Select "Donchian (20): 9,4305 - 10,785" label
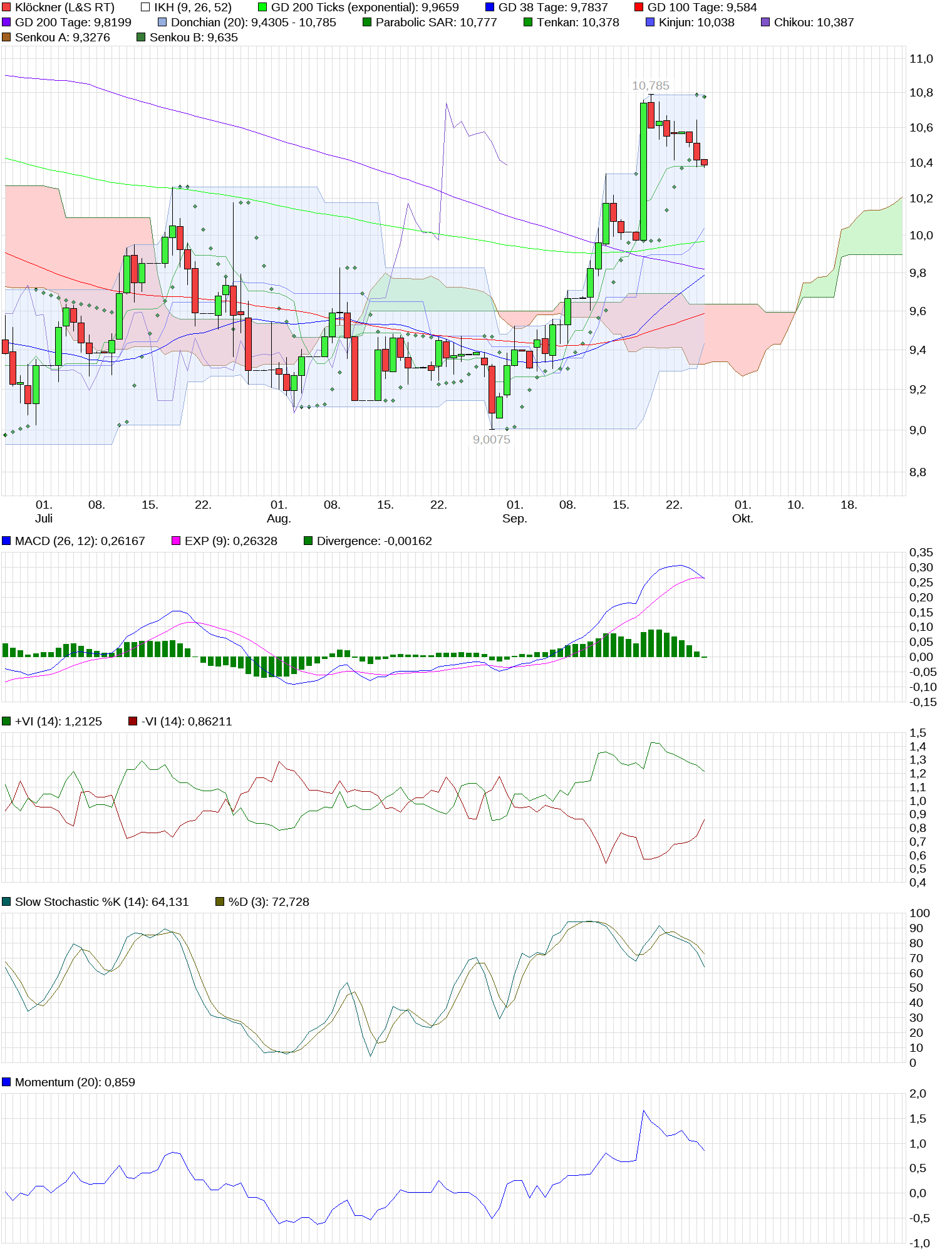Screen dimensions: 952x1256 [254, 23]
